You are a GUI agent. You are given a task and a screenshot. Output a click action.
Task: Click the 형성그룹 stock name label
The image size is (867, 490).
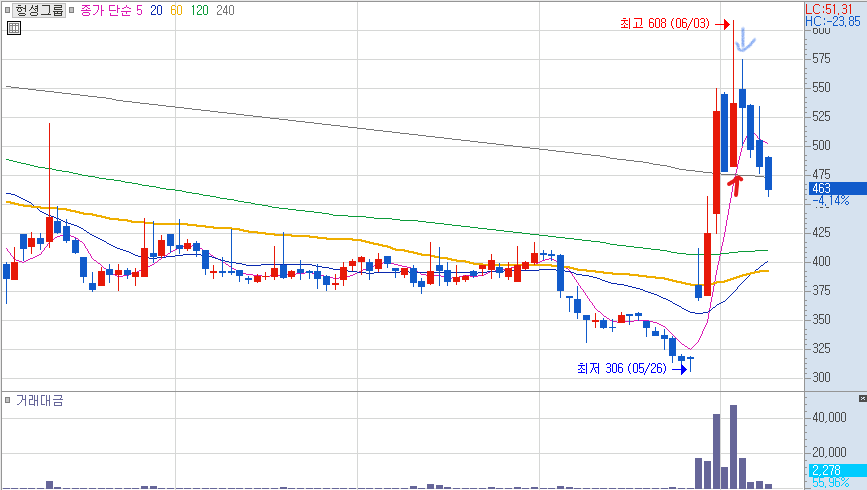tap(39, 10)
